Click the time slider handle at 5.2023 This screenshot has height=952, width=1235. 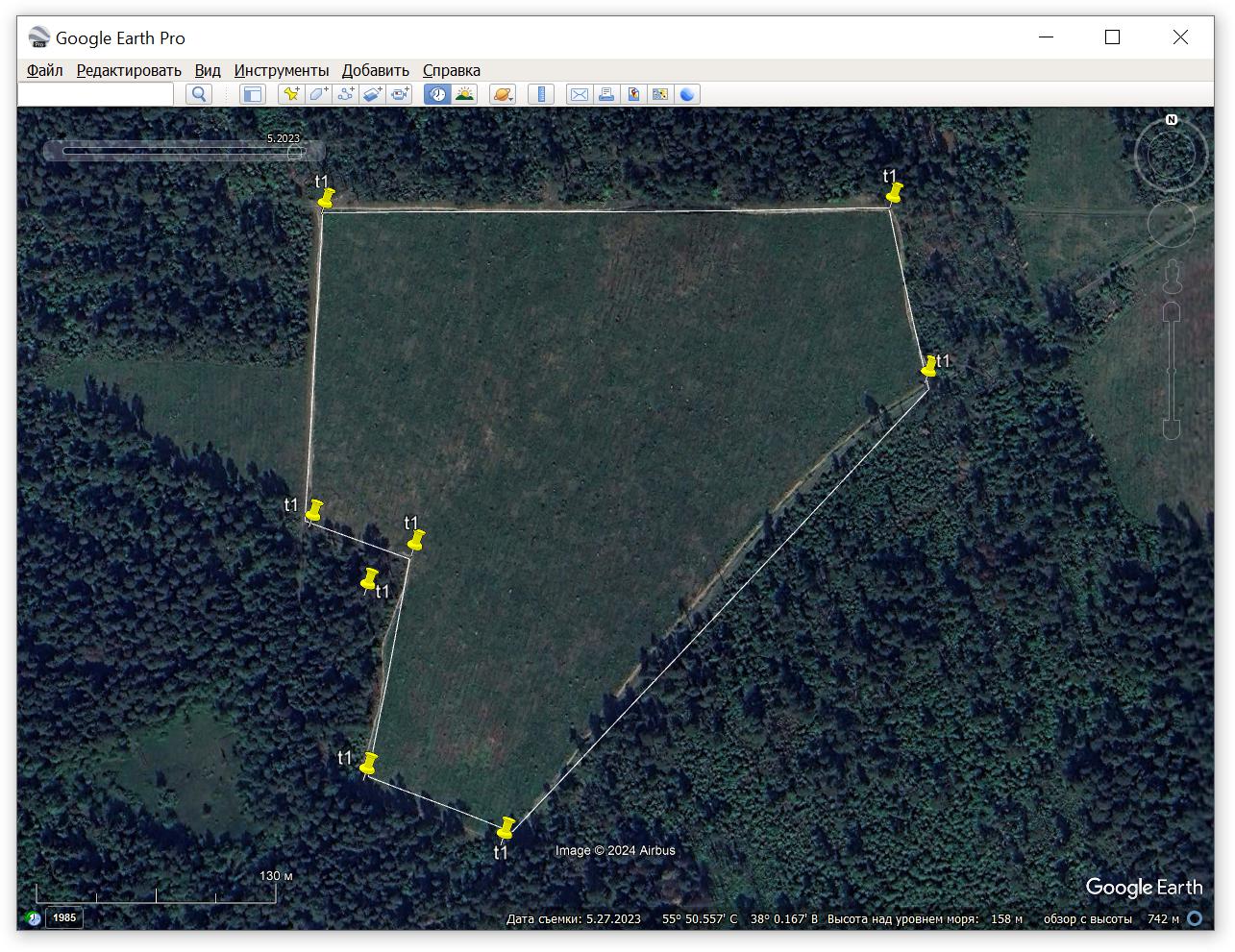click(295, 152)
